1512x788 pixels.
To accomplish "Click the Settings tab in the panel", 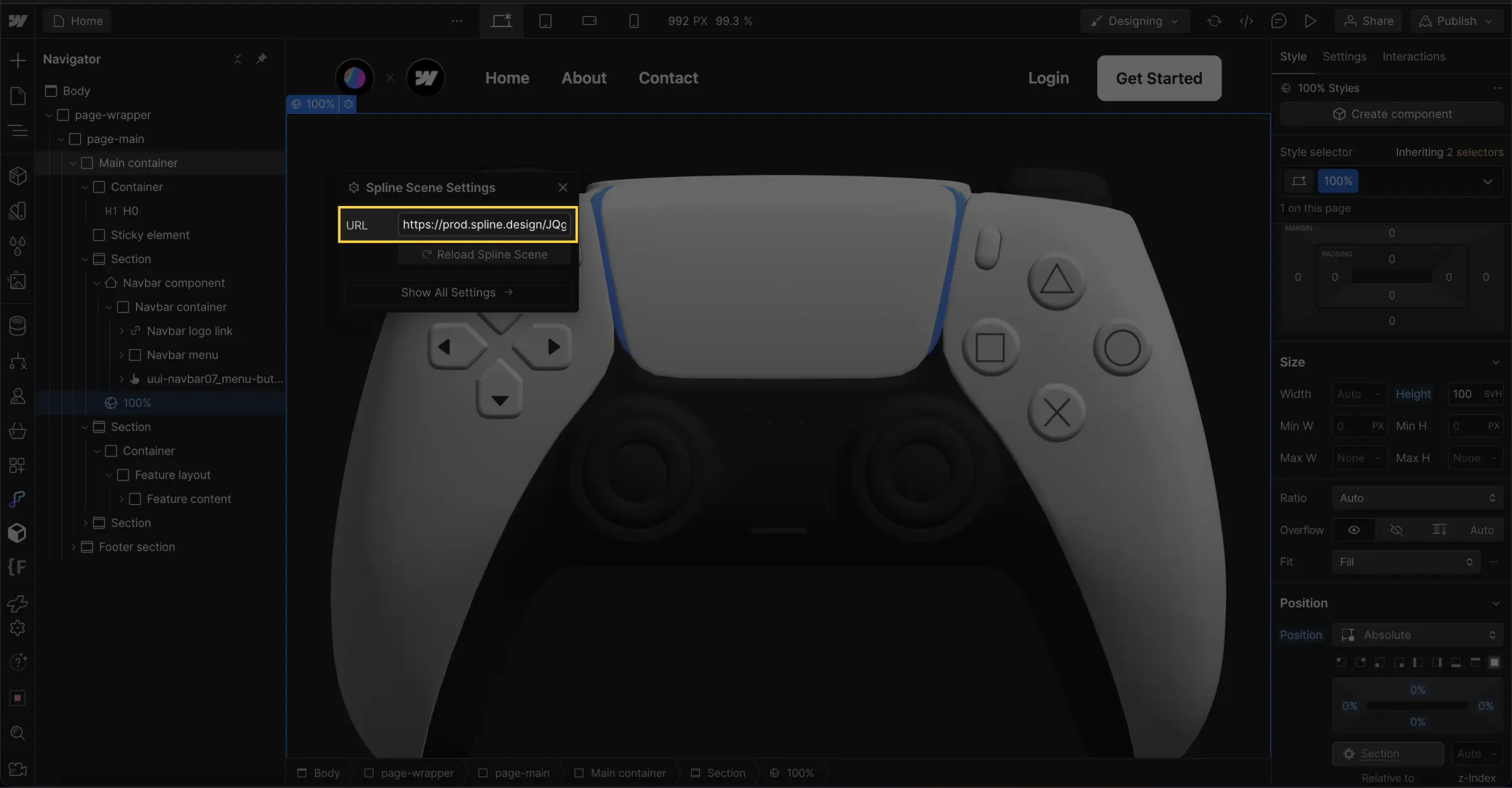I will [x=1344, y=56].
